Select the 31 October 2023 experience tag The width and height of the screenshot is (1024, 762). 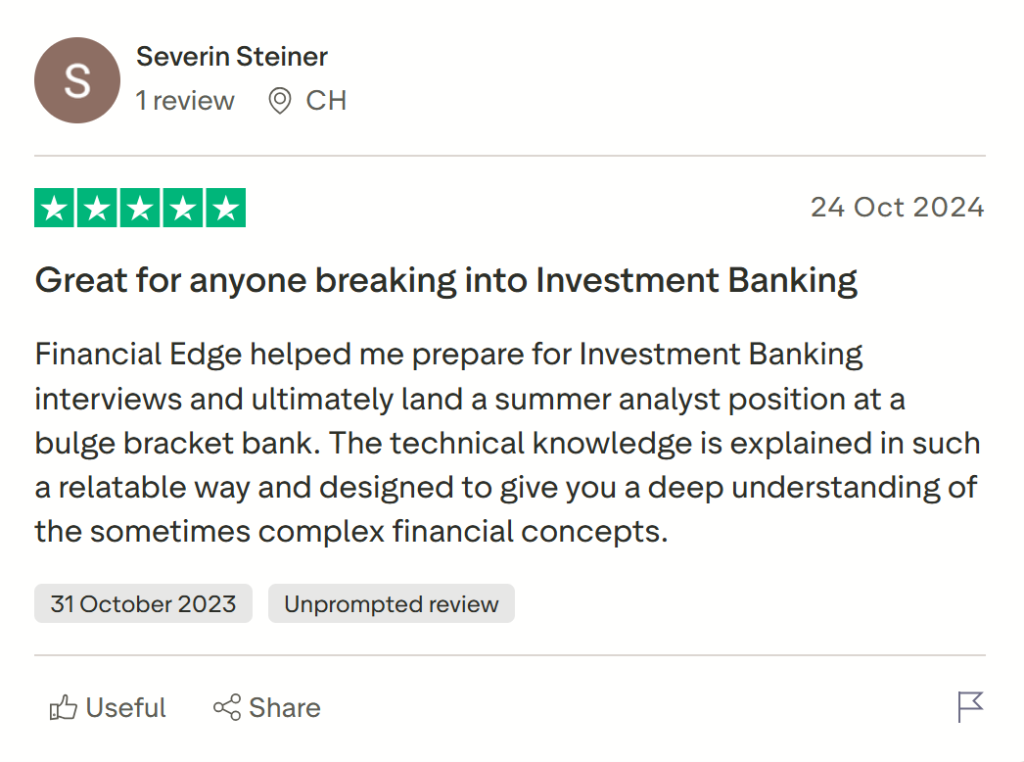coord(142,603)
